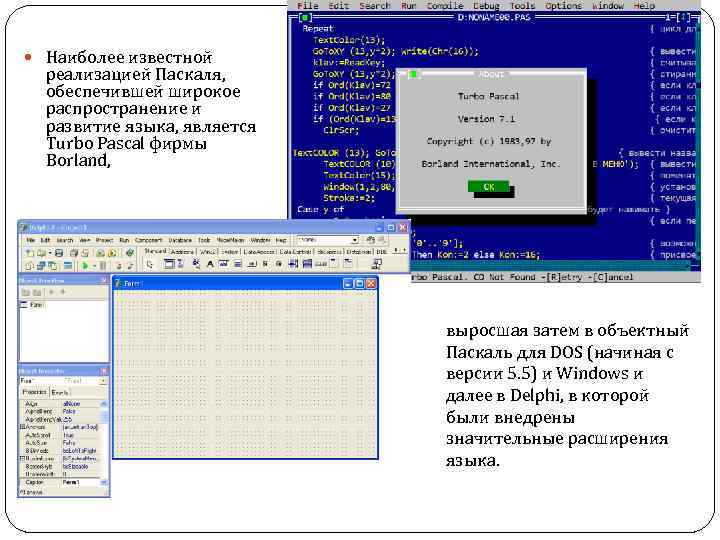Open the Compile menu in Turbo Pascal
Screen dimensions: 720x540
pos(444,6)
